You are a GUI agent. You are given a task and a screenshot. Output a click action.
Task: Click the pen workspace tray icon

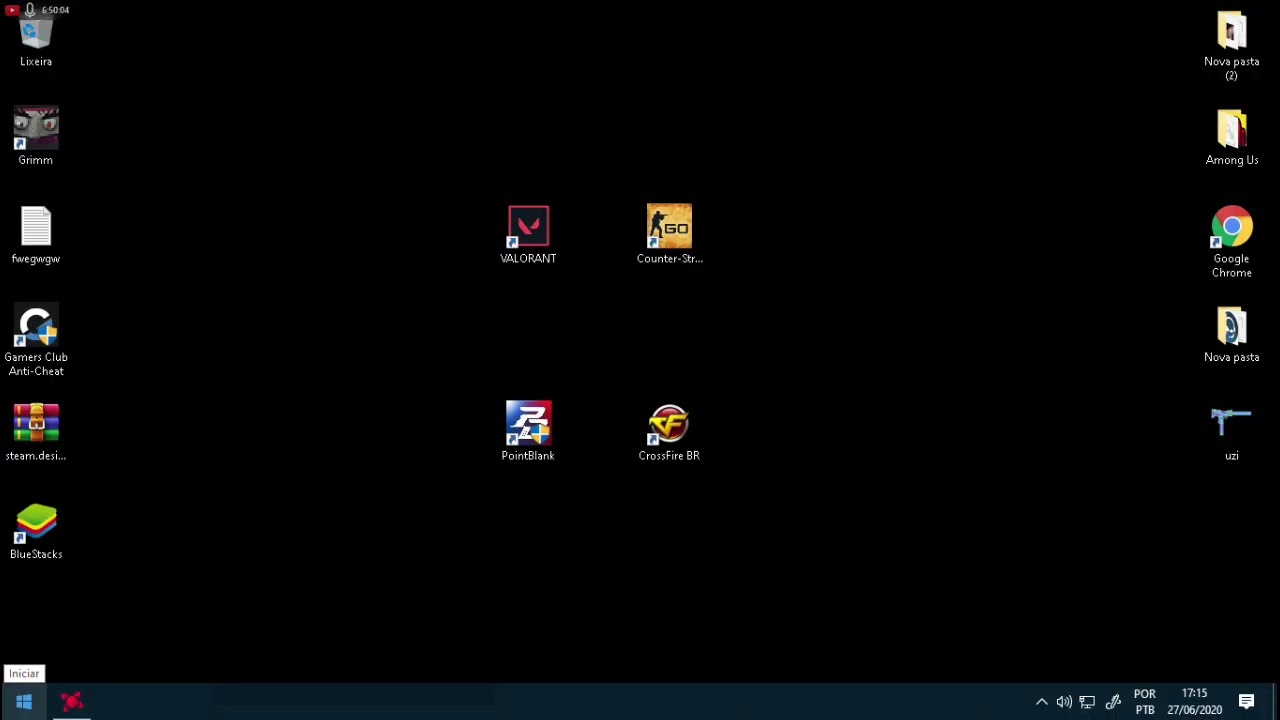click(x=1113, y=702)
